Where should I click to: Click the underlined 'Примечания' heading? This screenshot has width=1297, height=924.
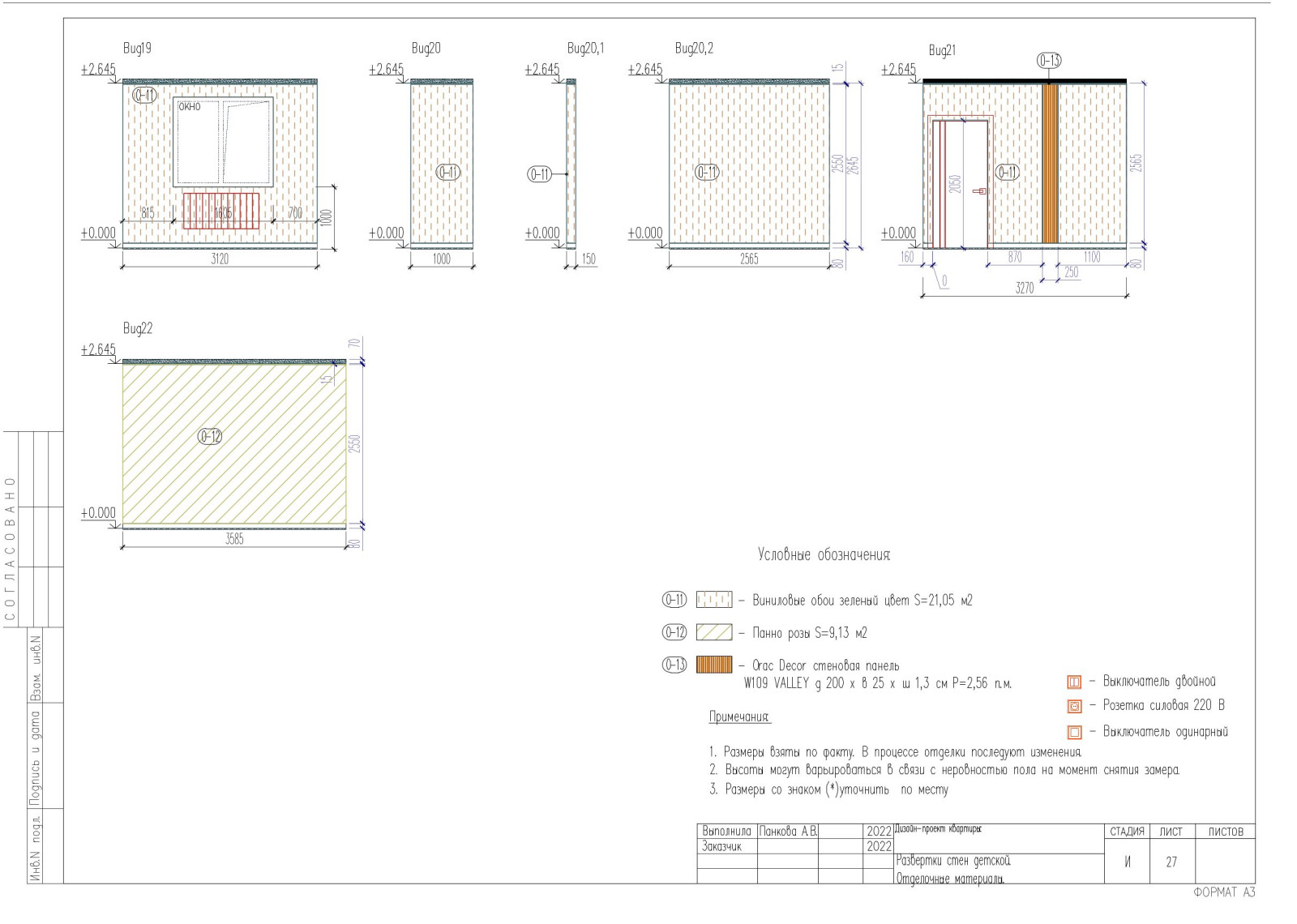pyautogui.click(x=739, y=717)
